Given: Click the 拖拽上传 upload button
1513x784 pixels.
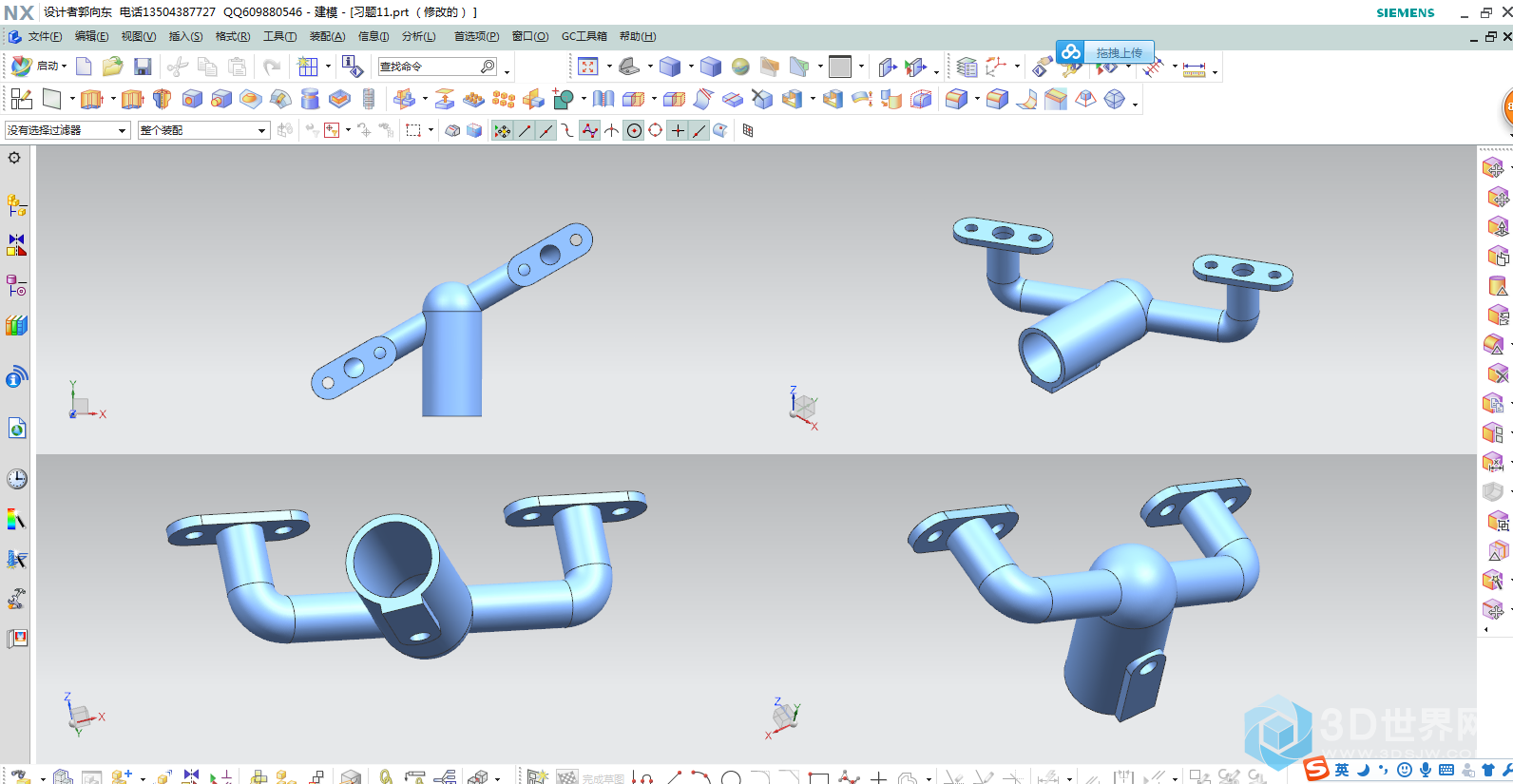Looking at the screenshot, I should coord(1105,52).
